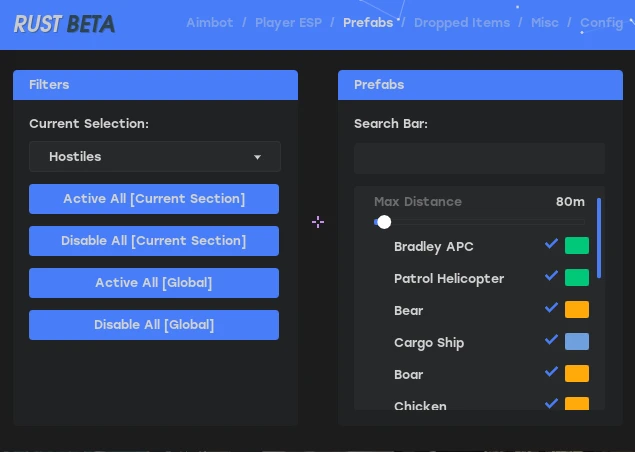Disable the Bear prefab checkmark
Viewport: 635px width, 452px height.
pyautogui.click(x=551, y=308)
